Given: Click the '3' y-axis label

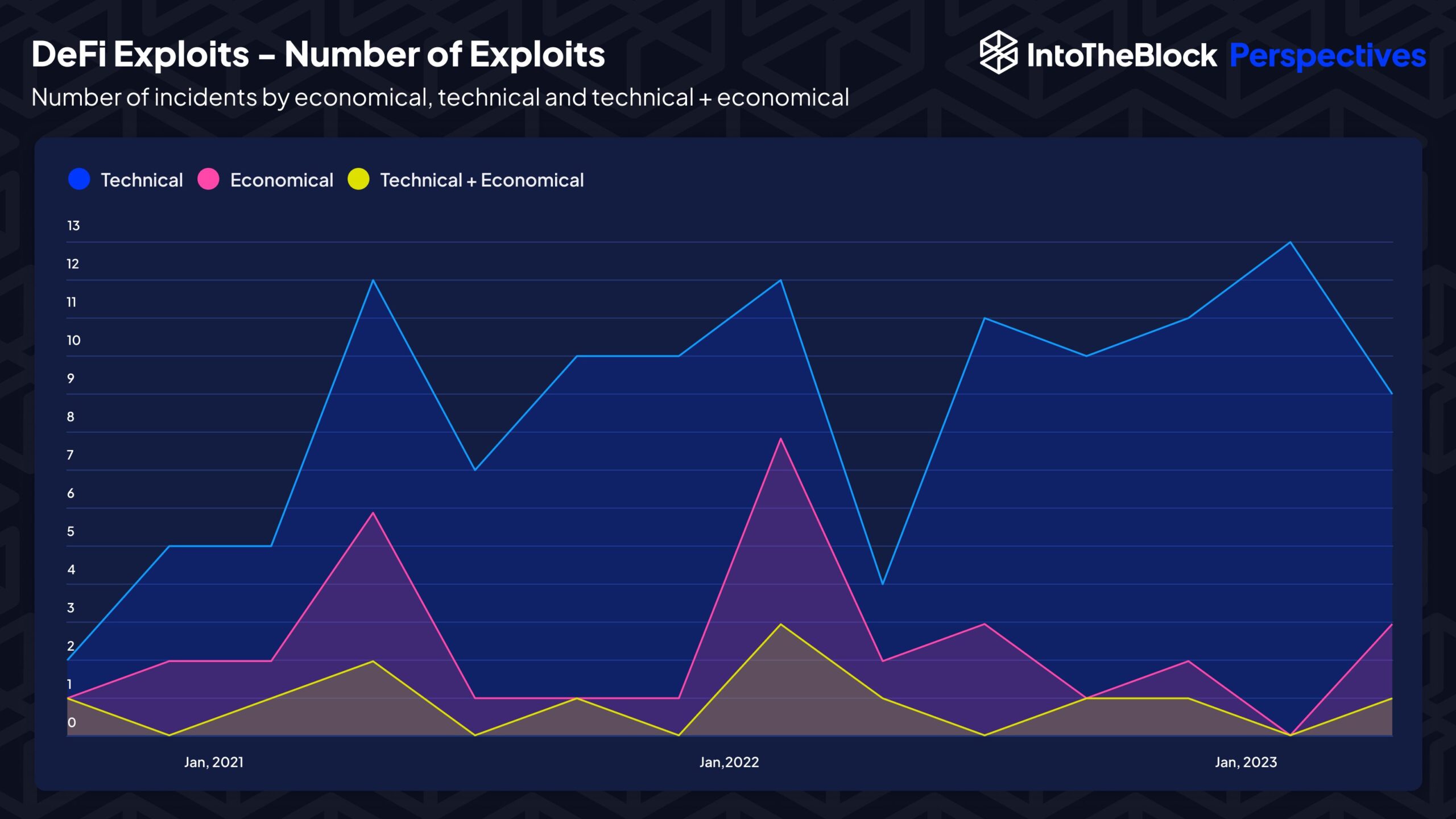Looking at the screenshot, I should (71, 608).
